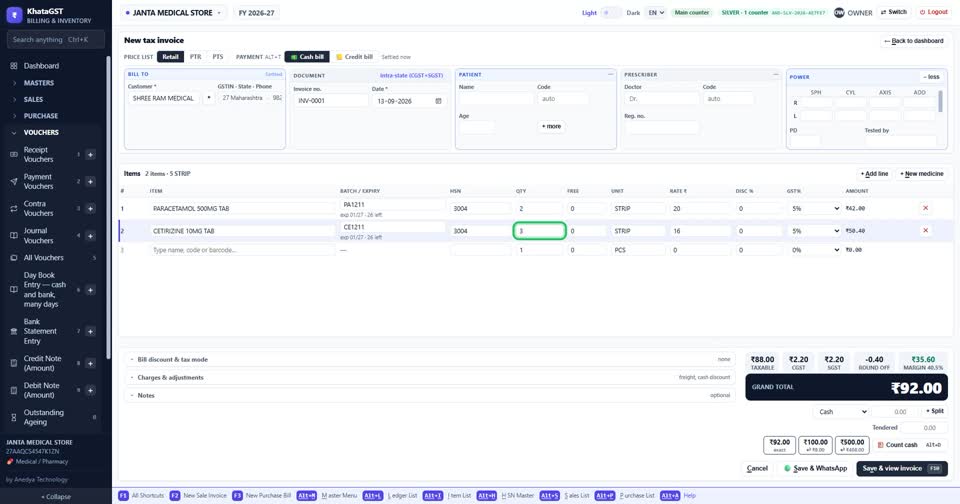Viewport: 960px width, 504px height.
Task: Add a Debit Note with plus icon
Action: point(90,390)
